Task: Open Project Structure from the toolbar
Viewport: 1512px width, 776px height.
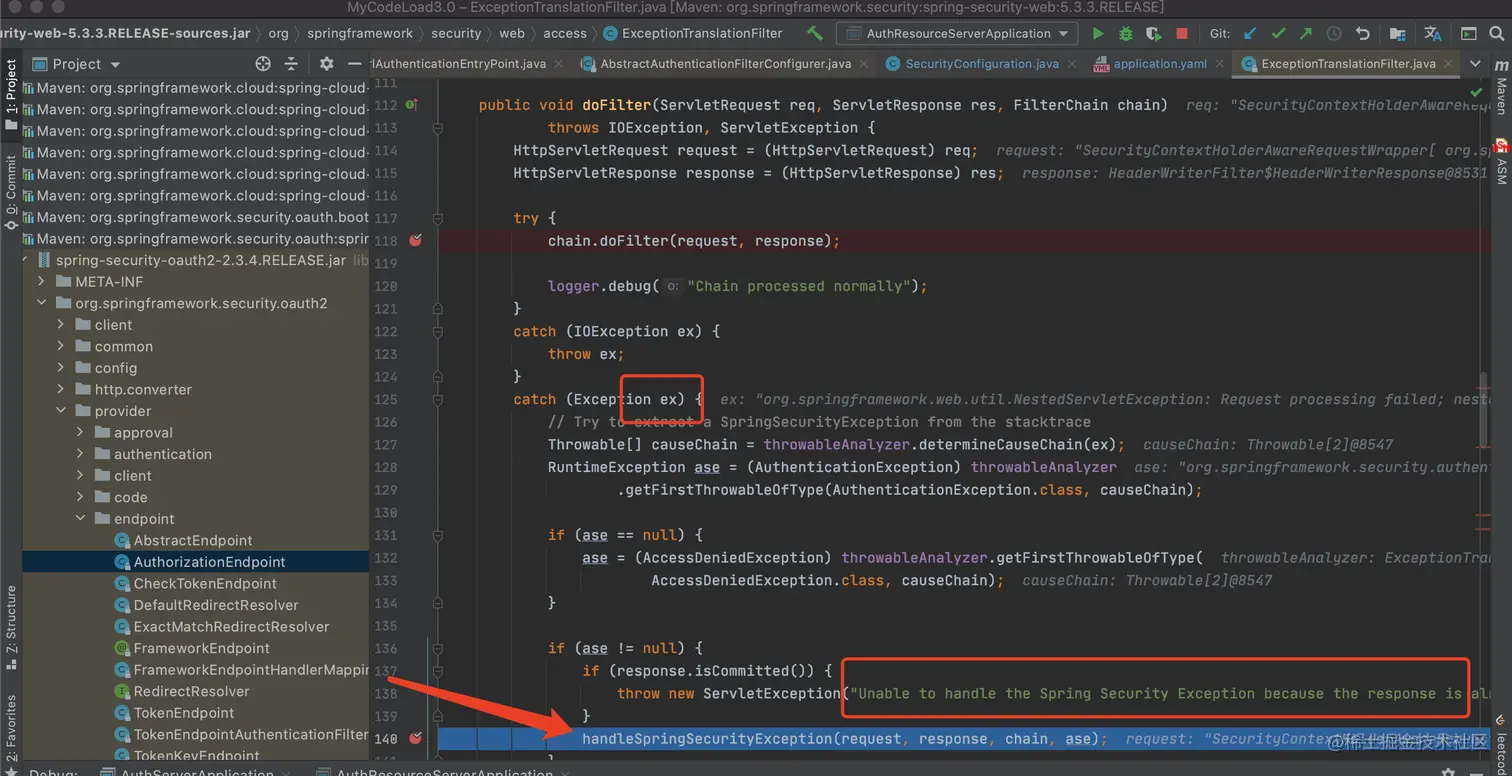Action: (1397, 33)
